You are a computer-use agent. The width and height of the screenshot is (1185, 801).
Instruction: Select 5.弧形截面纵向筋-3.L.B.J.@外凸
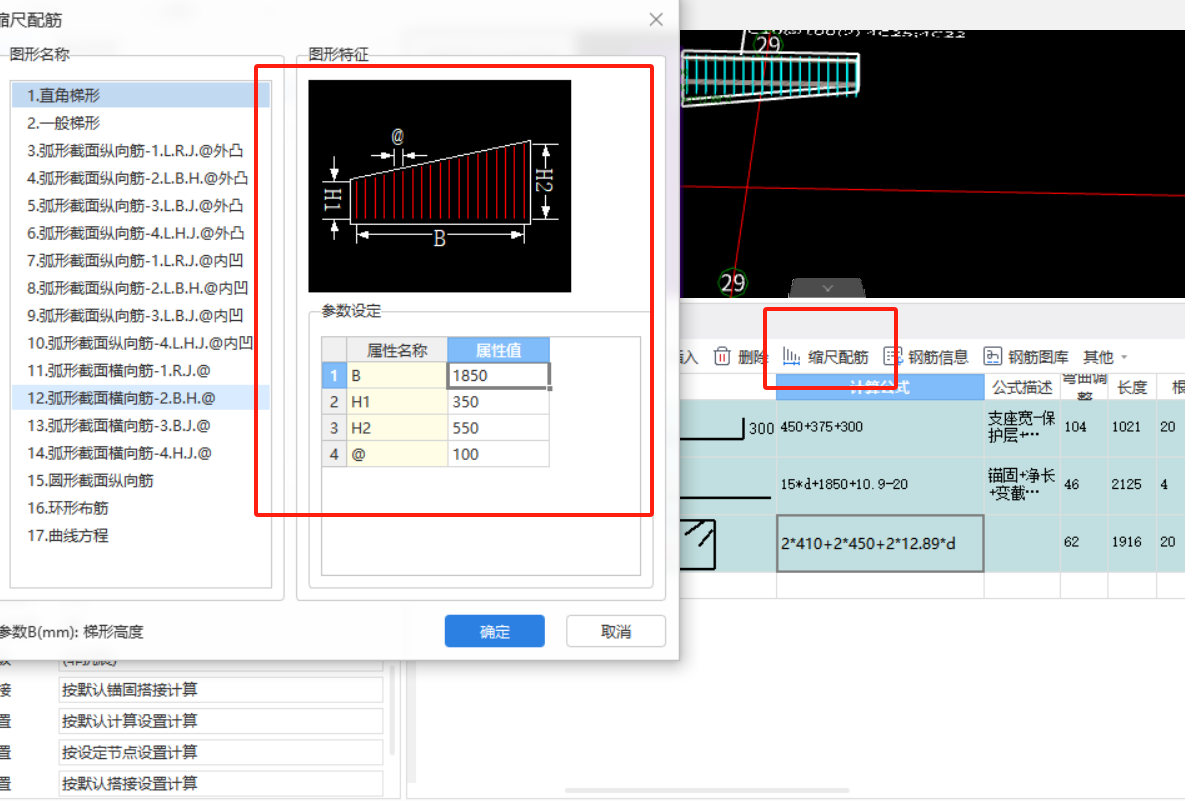click(x=141, y=206)
